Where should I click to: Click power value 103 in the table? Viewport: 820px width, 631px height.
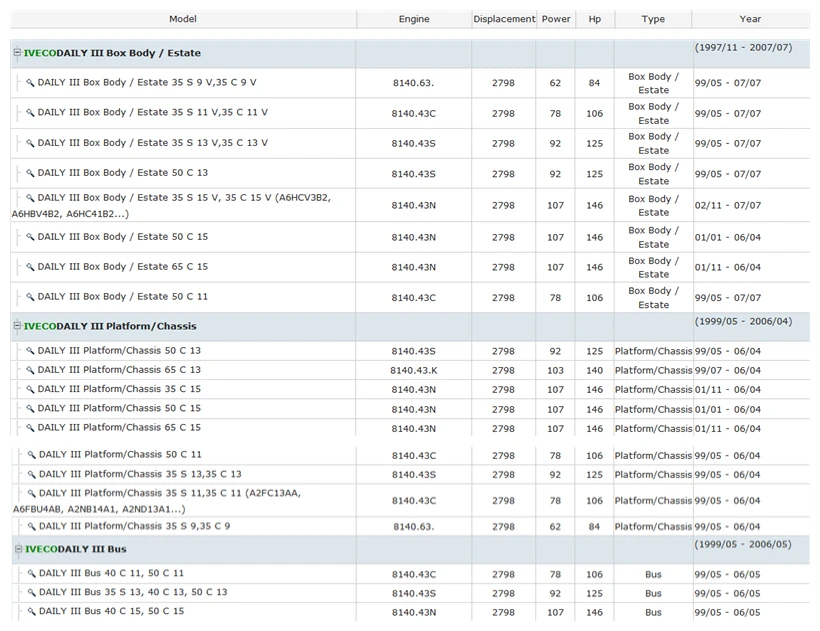(x=555, y=371)
